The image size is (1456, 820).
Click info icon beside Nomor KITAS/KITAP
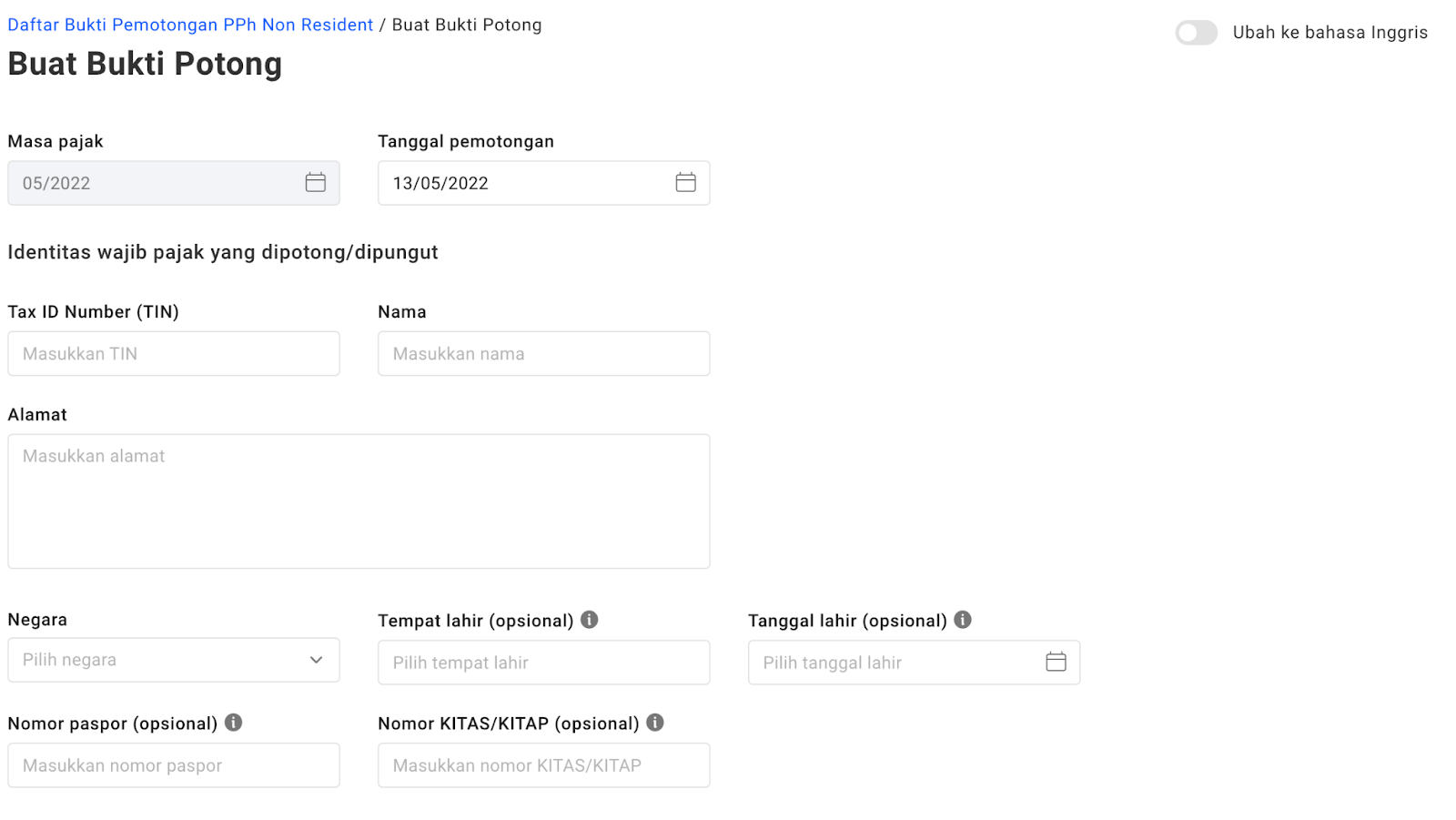[655, 723]
